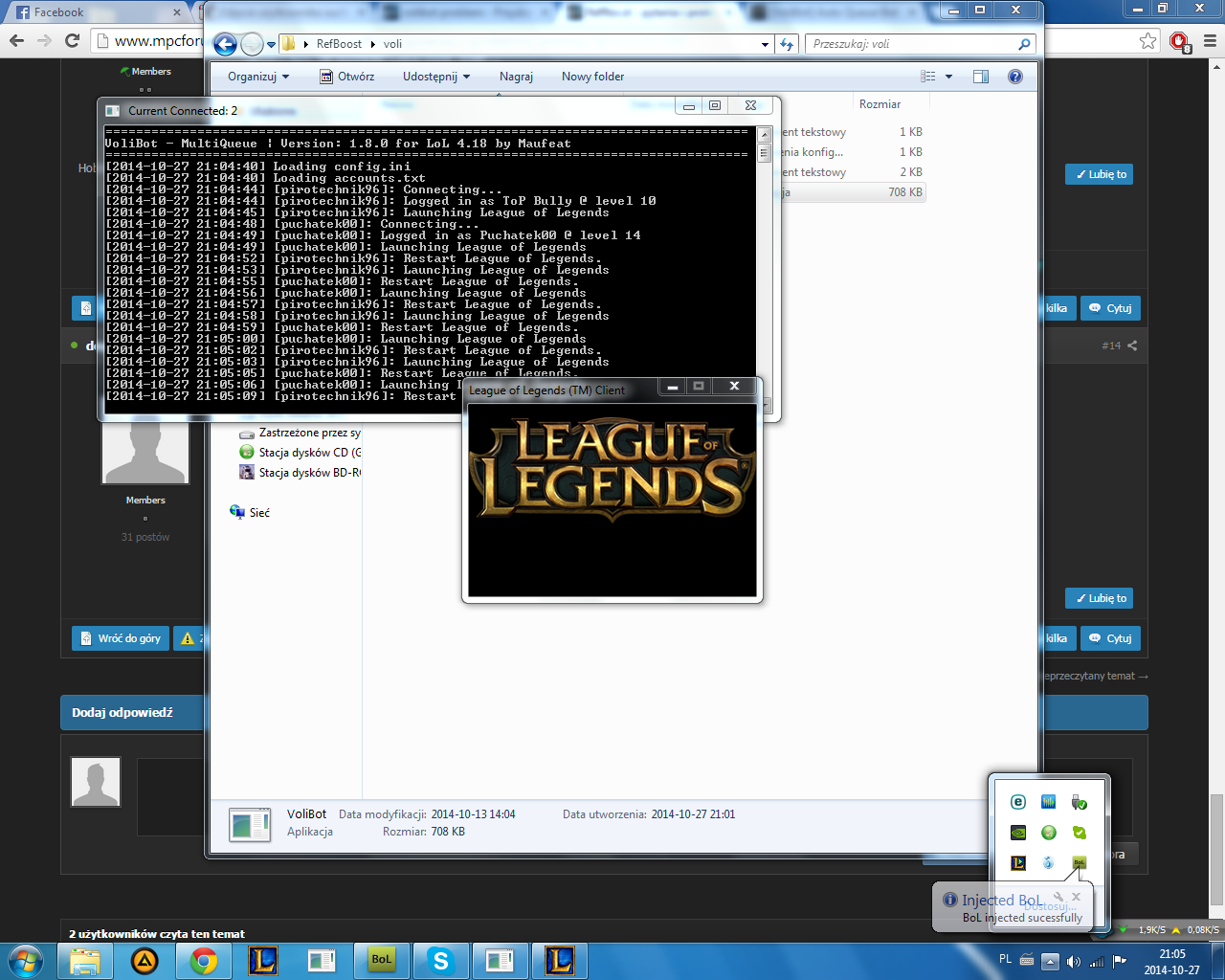Click the upper Cytuj quote button
1225x980 pixels.
[x=1110, y=308]
